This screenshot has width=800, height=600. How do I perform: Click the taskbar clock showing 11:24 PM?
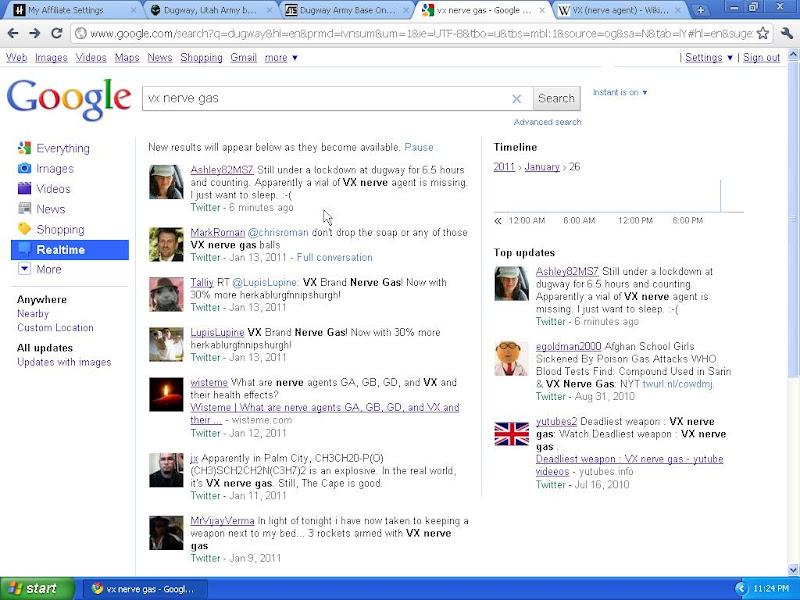click(771, 589)
